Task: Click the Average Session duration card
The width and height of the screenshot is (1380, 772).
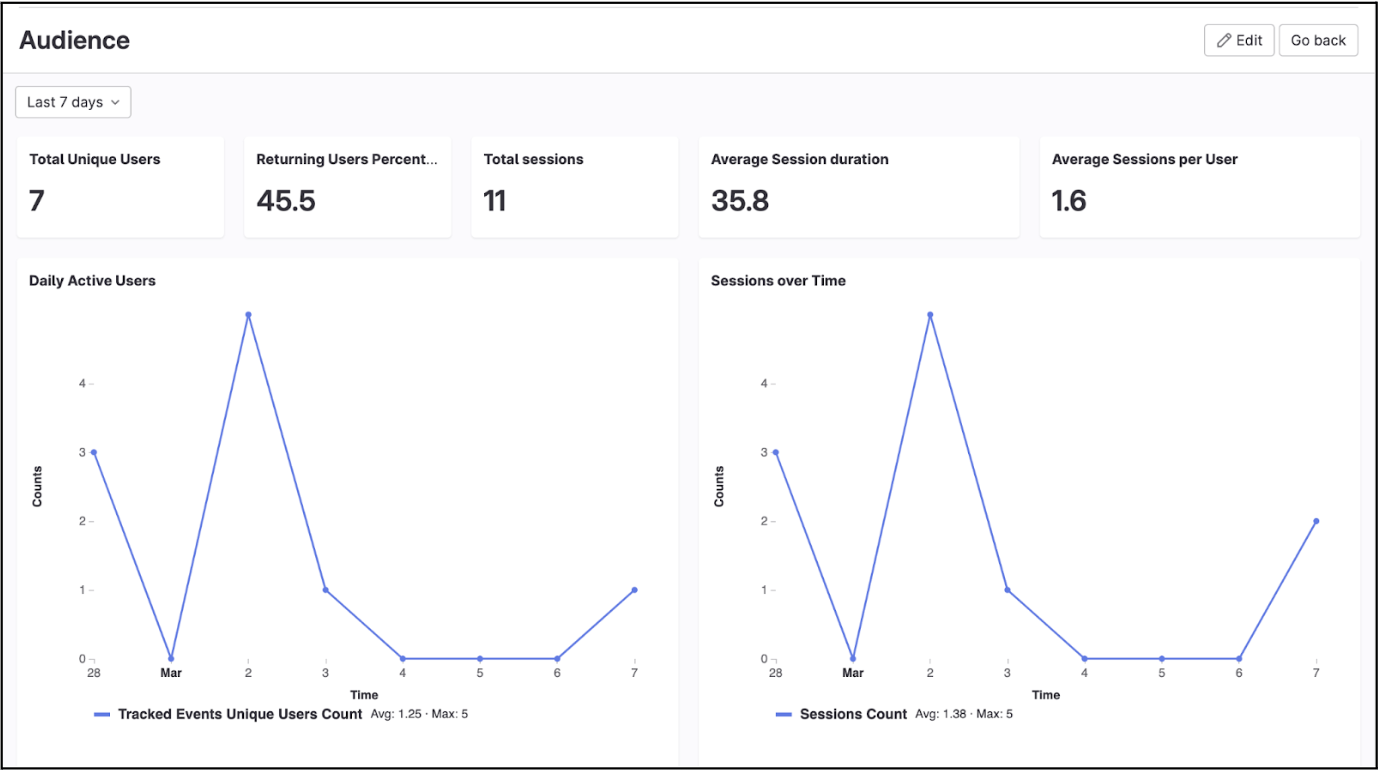Action: [859, 186]
